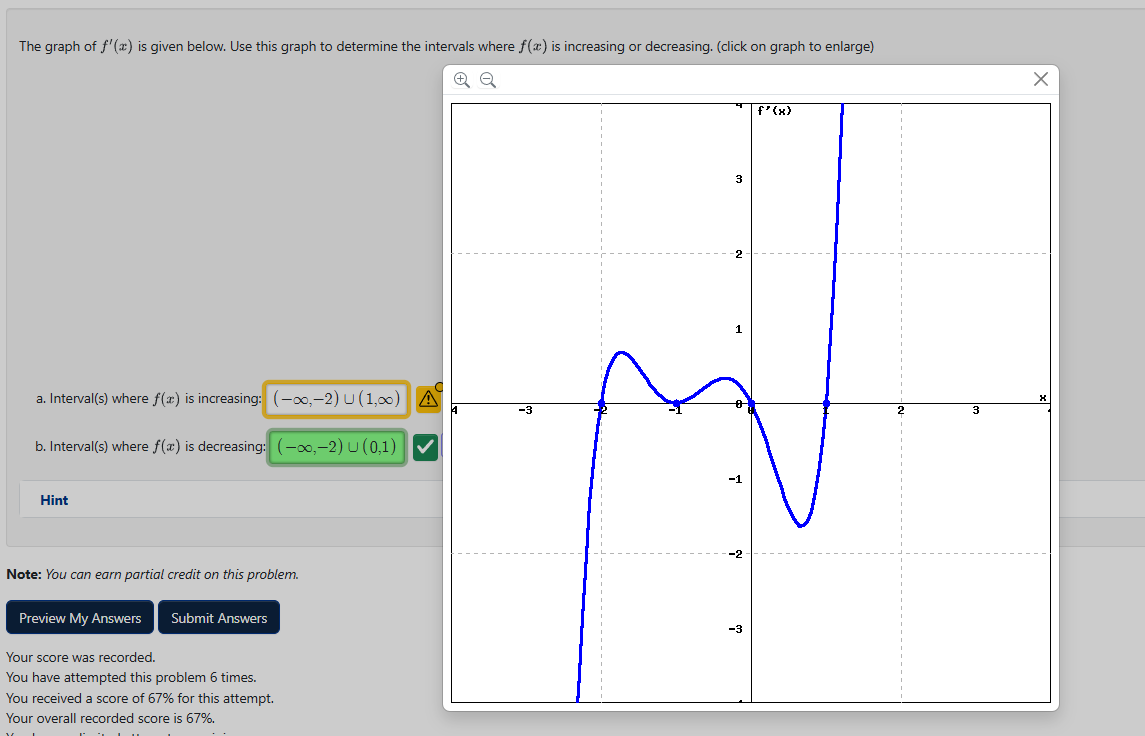This screenshot has width=1145, height=736.
Task: Dismiss the enlarged graph with the X
Action: pyautogui.click(x=1040, y=79)
